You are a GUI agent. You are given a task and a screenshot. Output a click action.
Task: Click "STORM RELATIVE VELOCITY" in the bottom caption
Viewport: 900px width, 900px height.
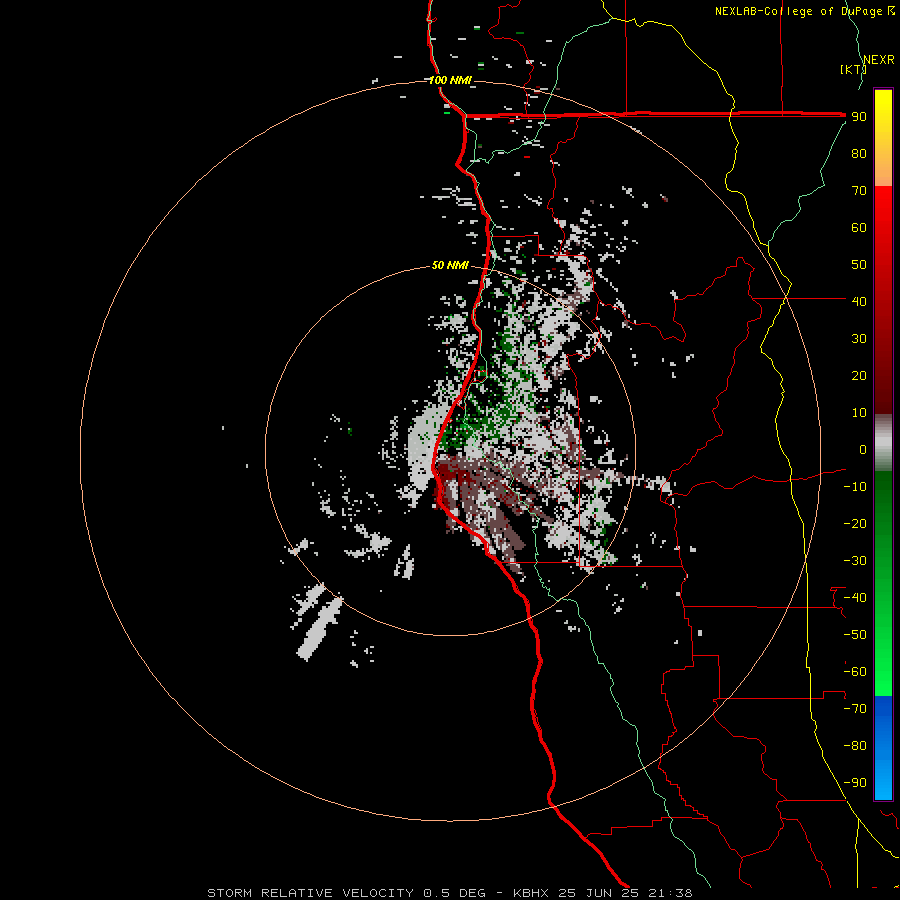pos(311,893)
